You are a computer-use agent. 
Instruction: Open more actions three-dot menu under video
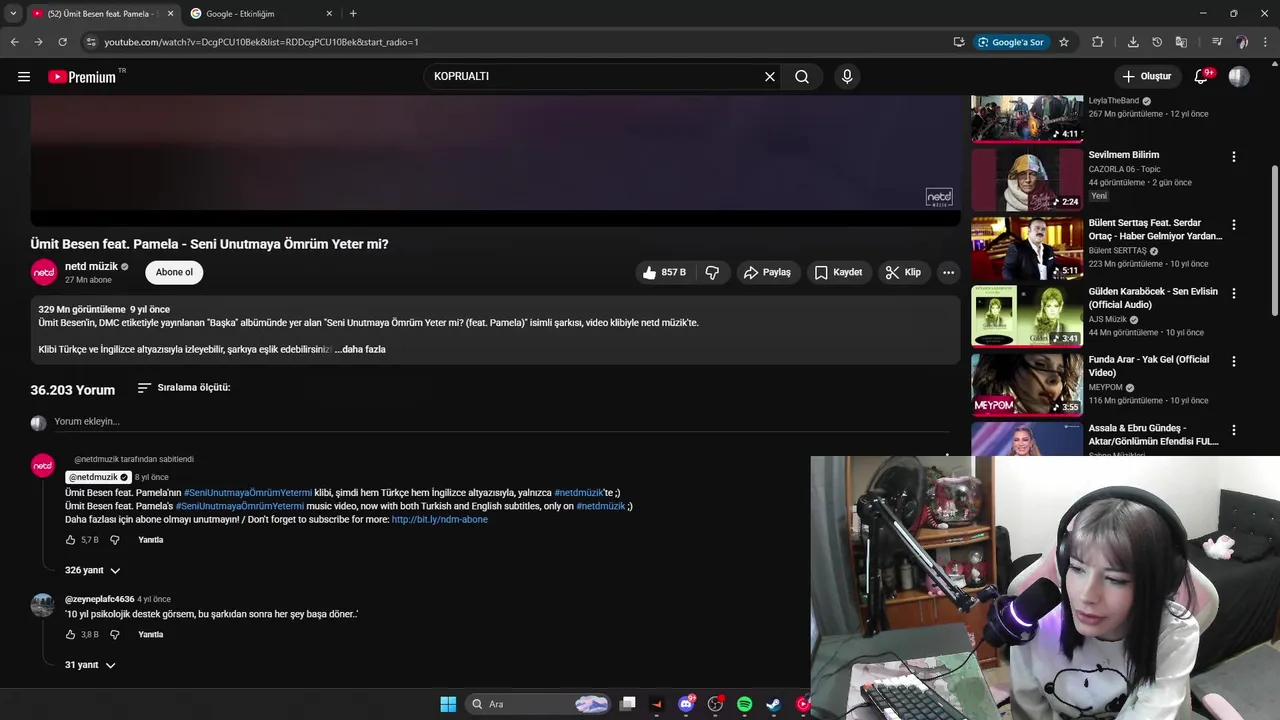948,272
